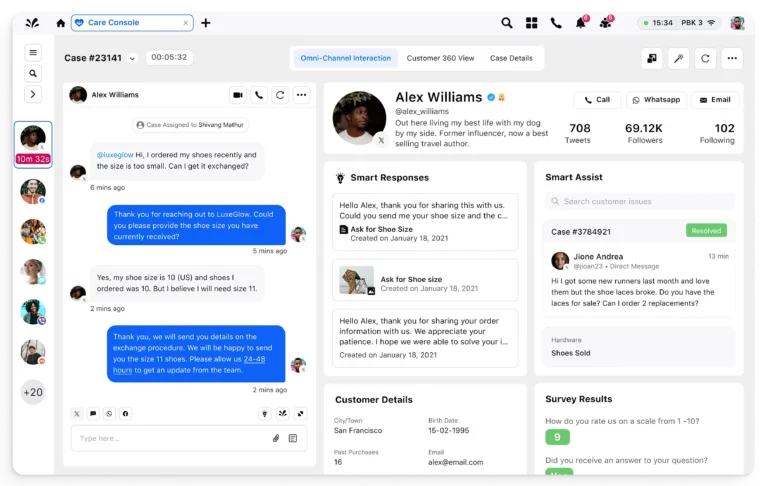Click the Case Assigned to Shivang Mathur note

190,125
